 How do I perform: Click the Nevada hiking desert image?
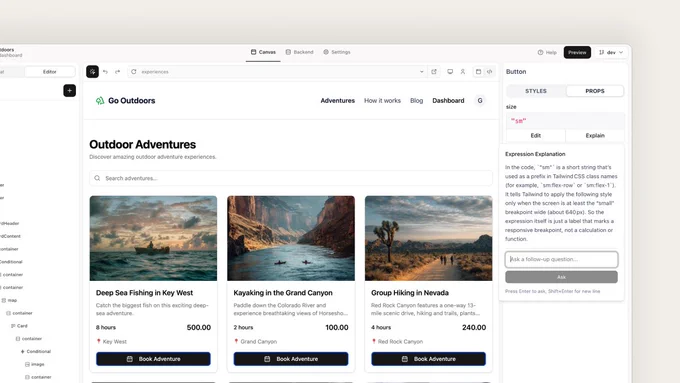click(428, 238)
